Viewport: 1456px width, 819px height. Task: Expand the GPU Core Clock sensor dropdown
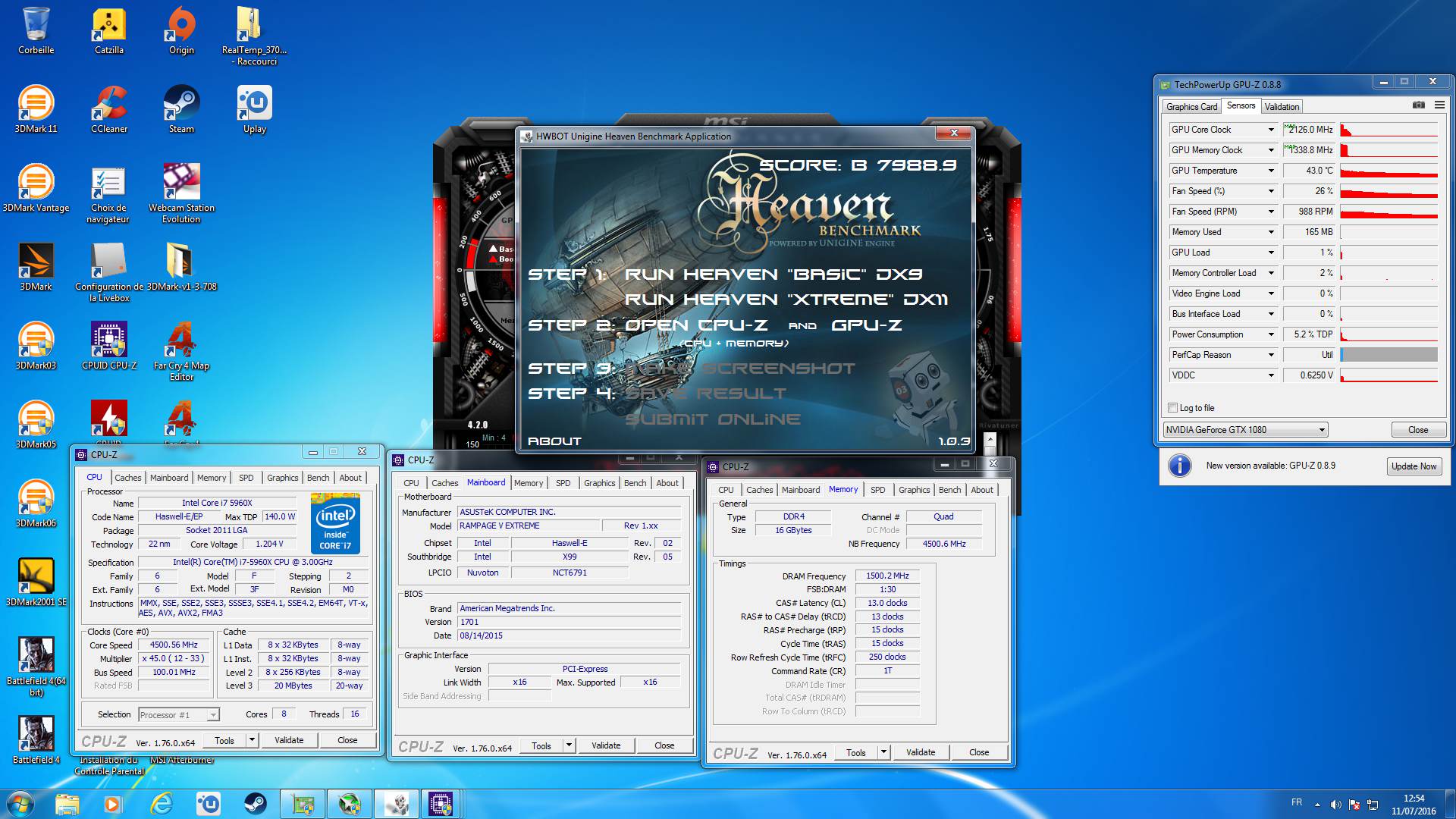1271,130
